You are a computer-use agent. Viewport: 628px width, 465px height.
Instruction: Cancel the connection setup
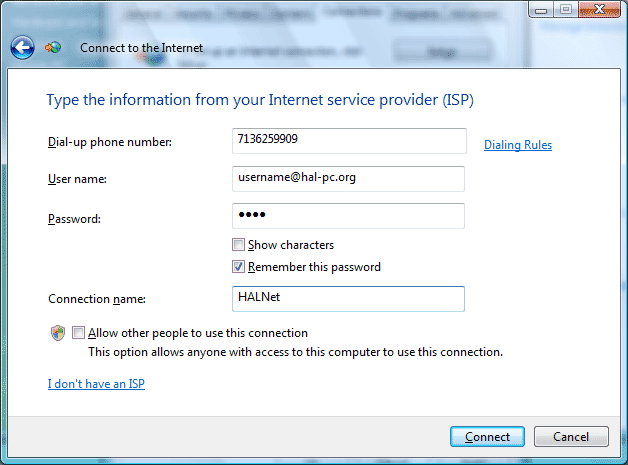tap(571, 437)
